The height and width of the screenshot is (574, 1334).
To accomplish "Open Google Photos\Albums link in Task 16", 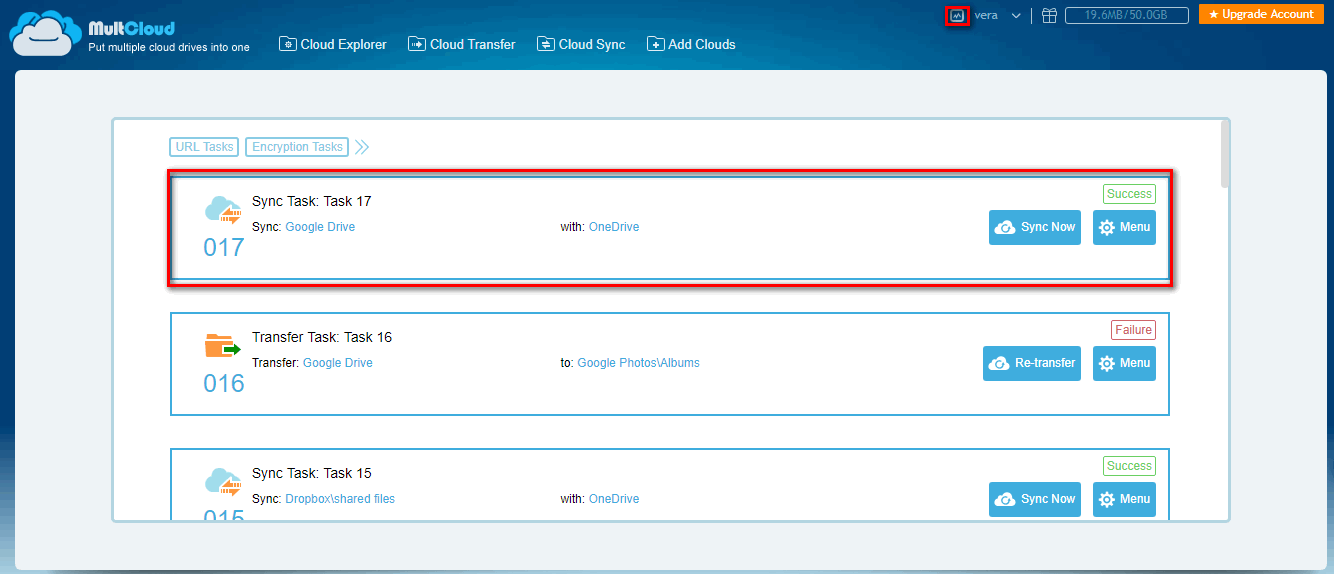I will [x=639, y=363].
